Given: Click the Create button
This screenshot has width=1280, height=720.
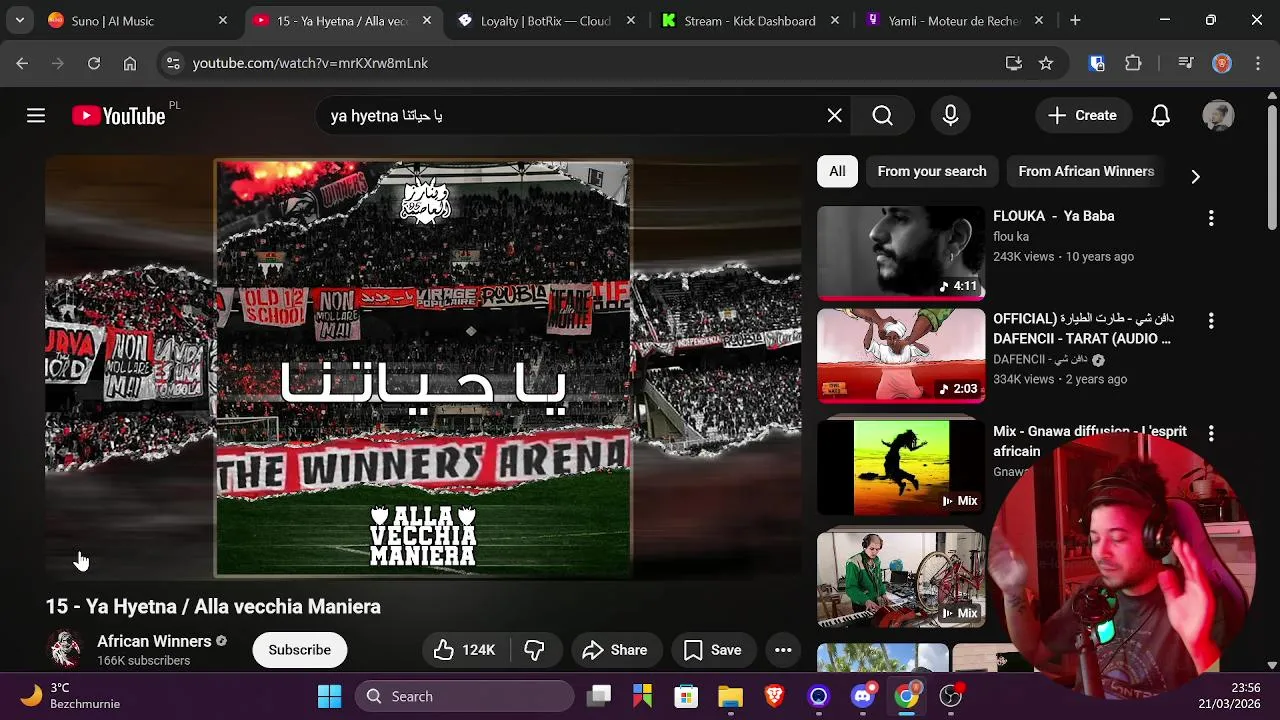Looking at the screenshot, I should click(1082, 116).
